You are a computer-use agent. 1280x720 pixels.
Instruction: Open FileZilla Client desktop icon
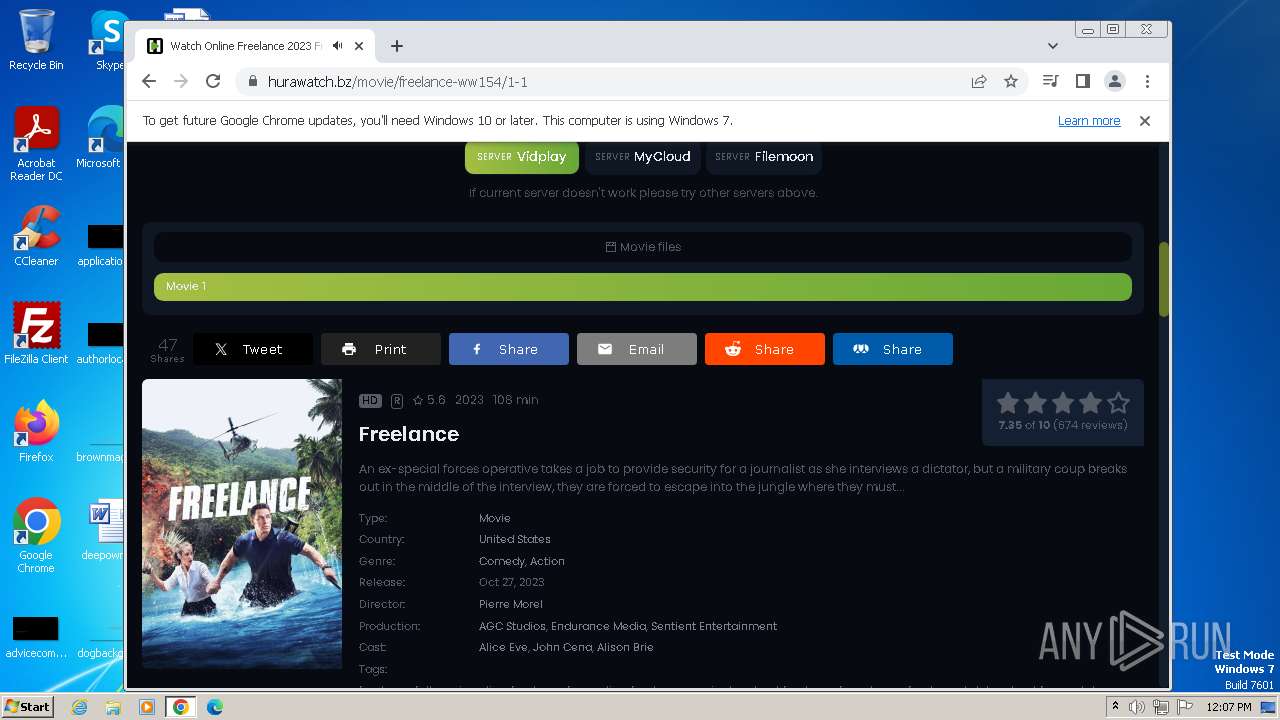click(36, 333)
